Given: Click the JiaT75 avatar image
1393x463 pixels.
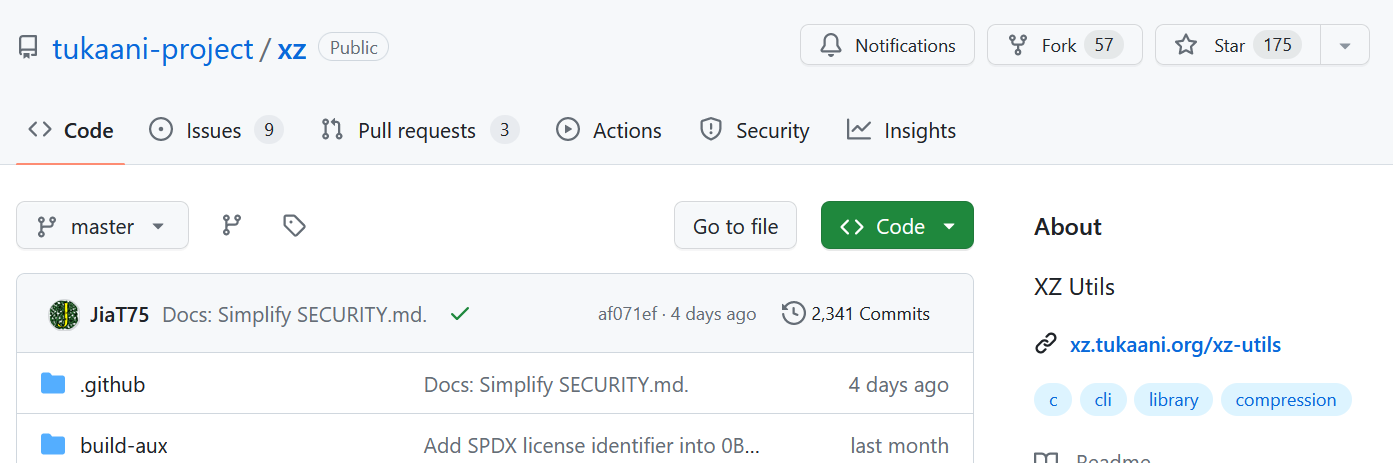Looking at the screenshot, I should (x=64, y=315).
